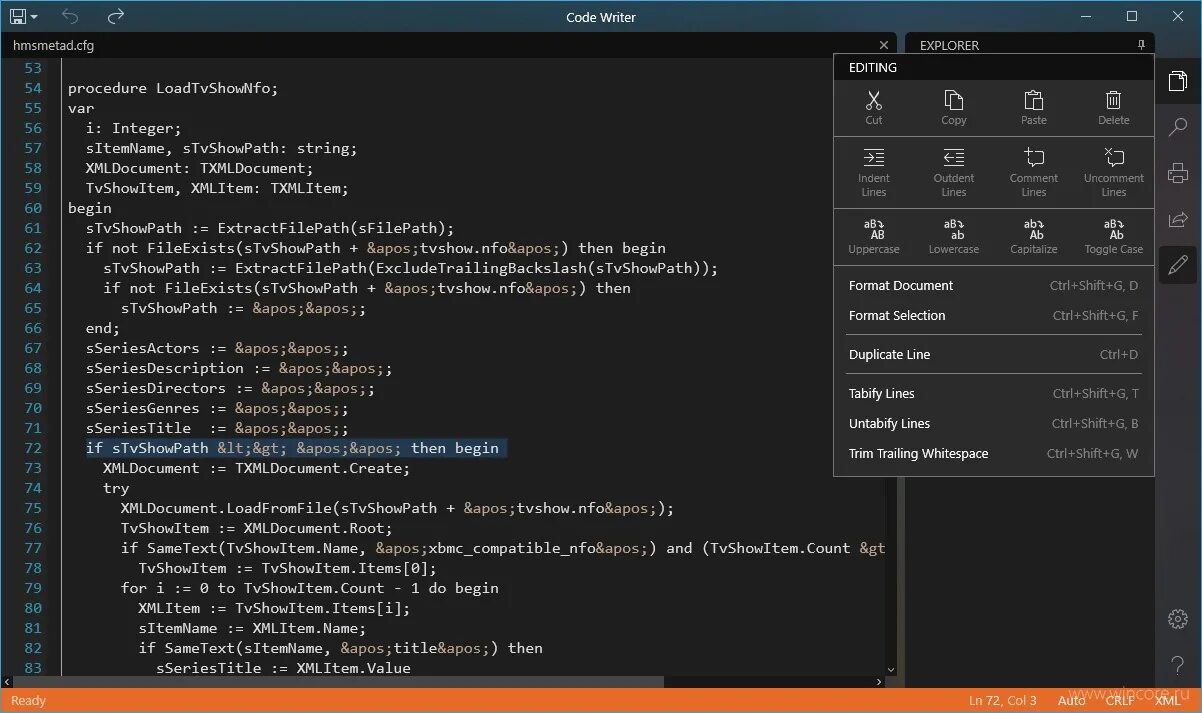Click the Ready status text

pos(28,700)
